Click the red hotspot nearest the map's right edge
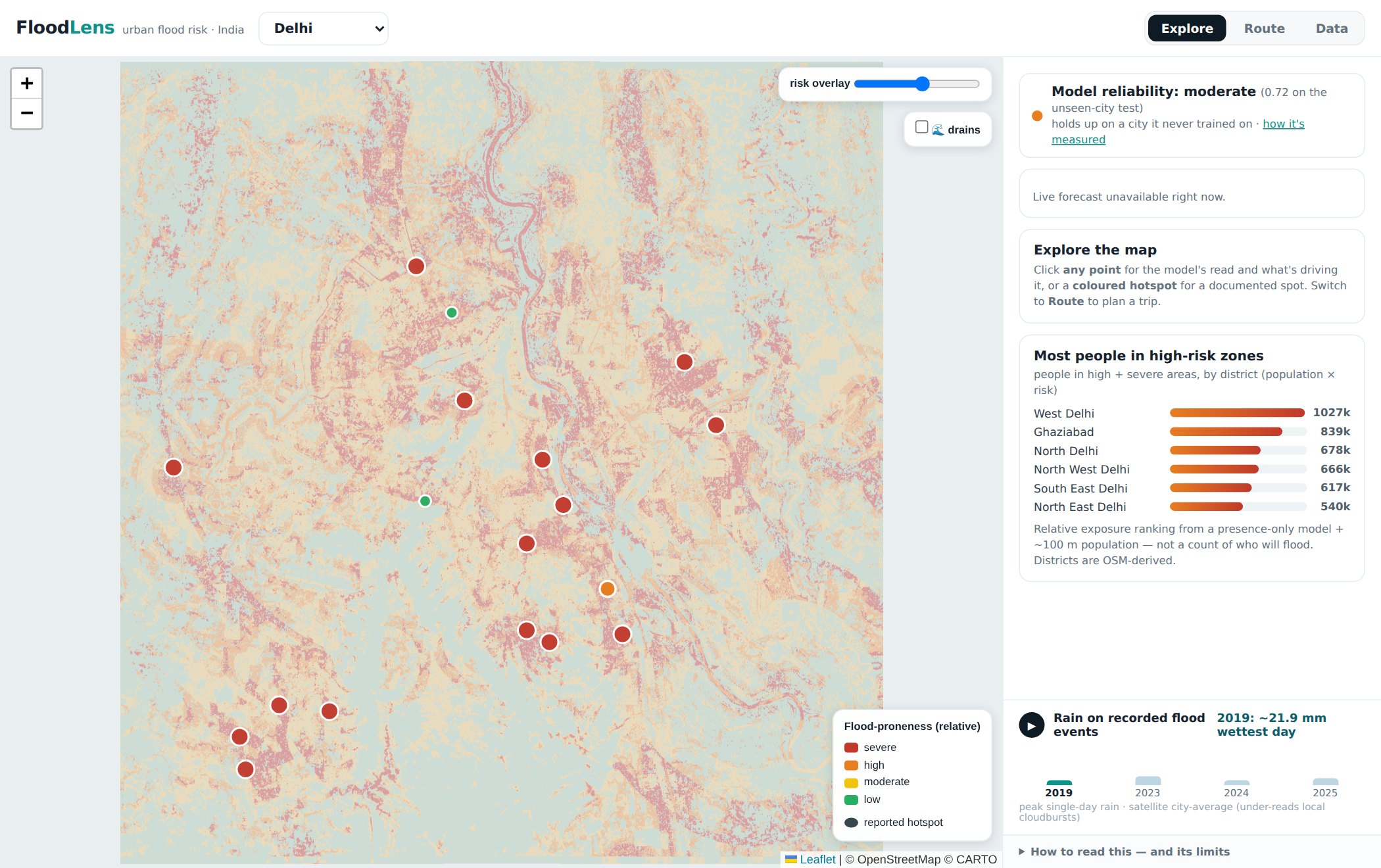1381x868 pixels. 716,425
